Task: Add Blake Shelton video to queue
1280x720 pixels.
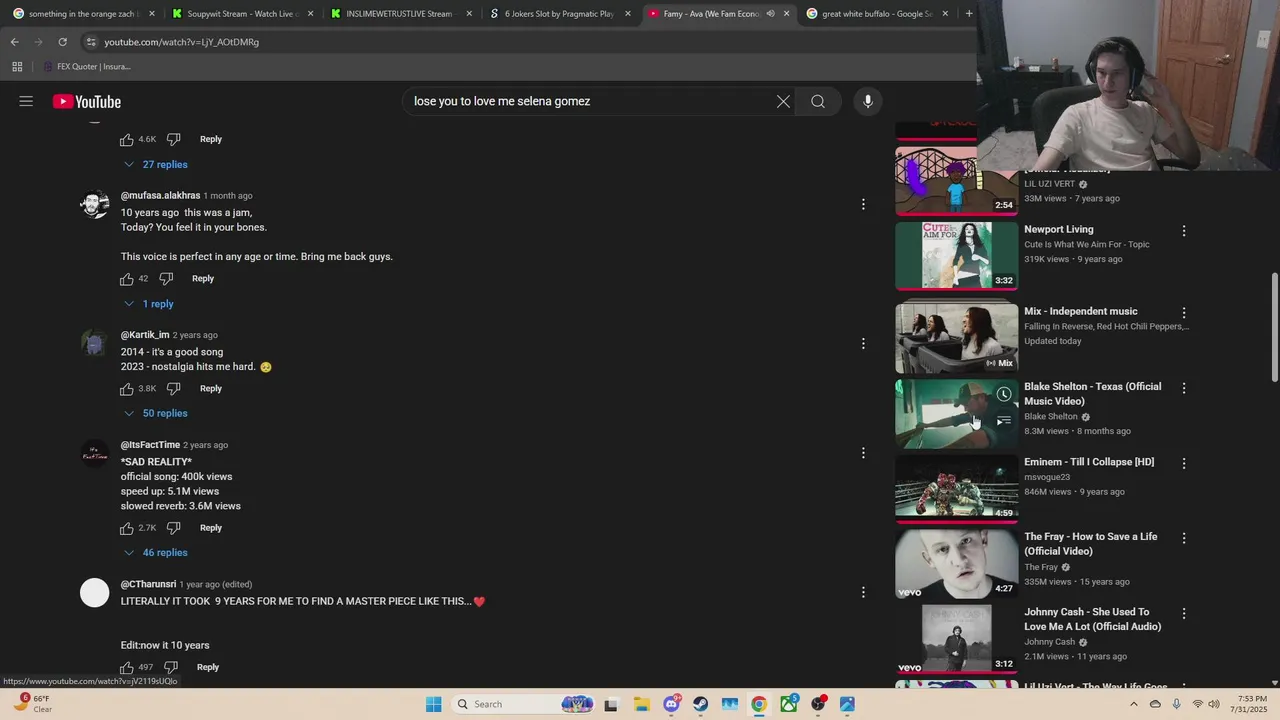Action: coord(1004,421)
